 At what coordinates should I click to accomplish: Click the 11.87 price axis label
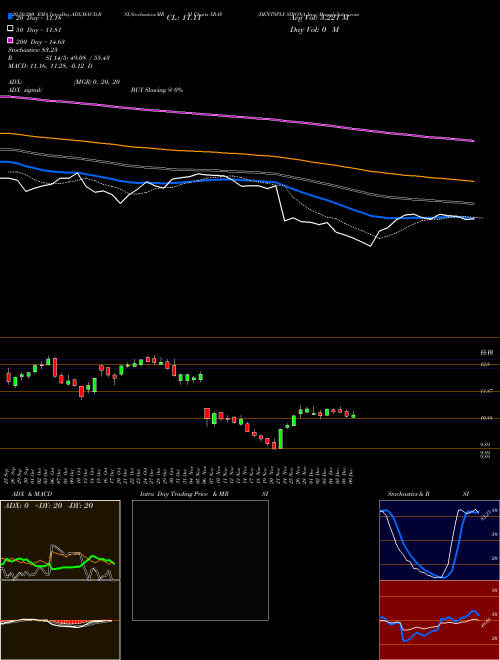[486, 391]
